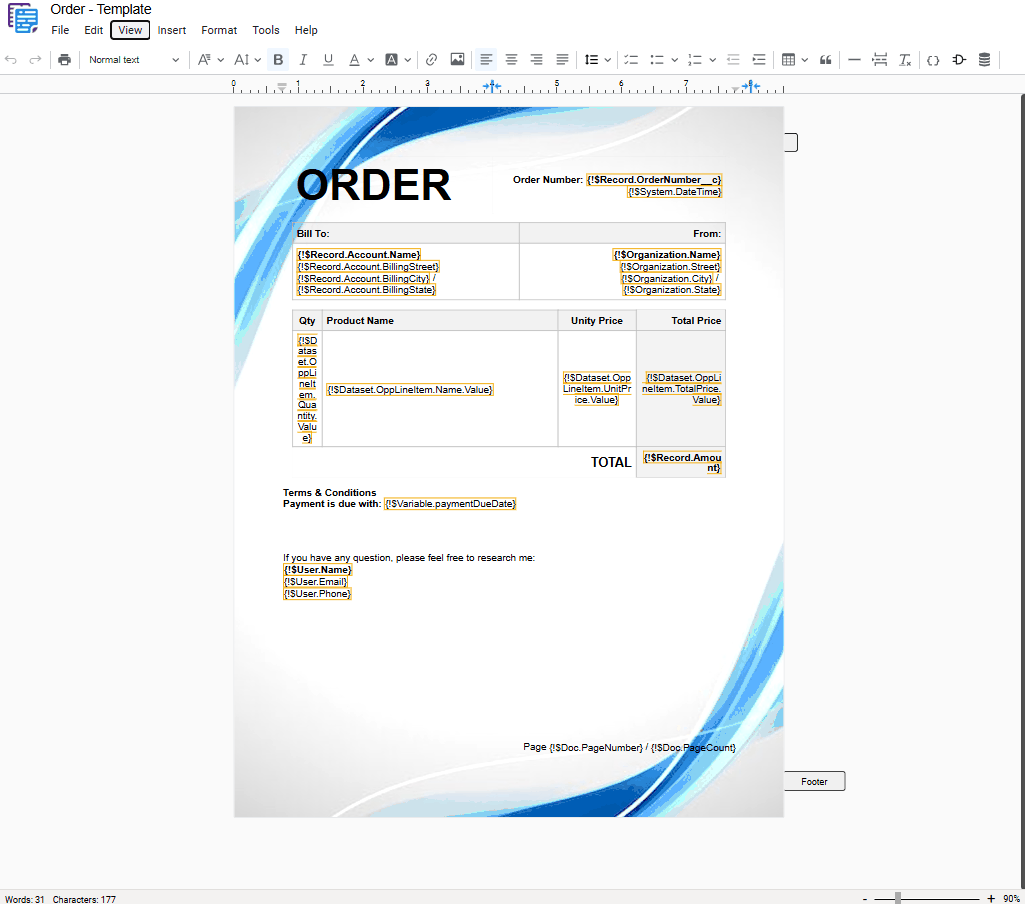Click the curly braces merge field icon
1025x904 pixels.
[x=933, y=59]
